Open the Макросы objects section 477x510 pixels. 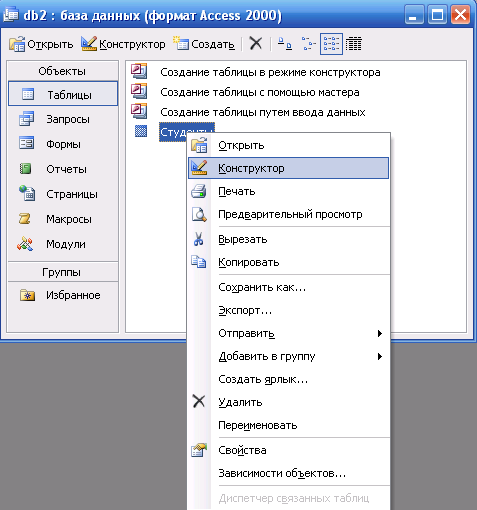point(63,219)
